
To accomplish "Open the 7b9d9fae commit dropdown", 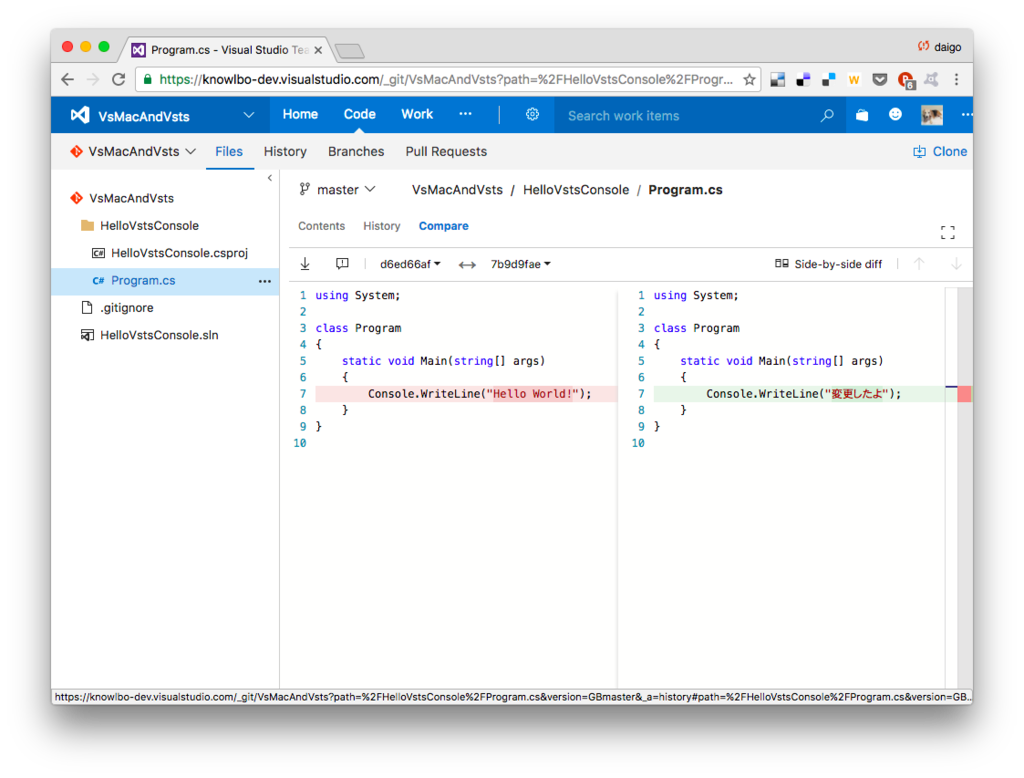I will 520,264.
